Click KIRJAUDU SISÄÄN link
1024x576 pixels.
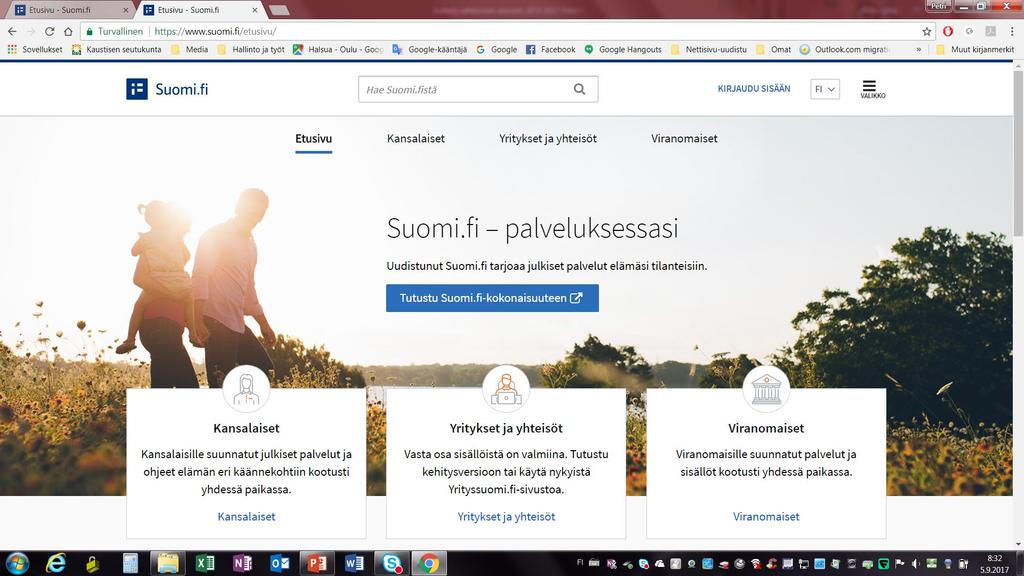[x=754, y=89]
